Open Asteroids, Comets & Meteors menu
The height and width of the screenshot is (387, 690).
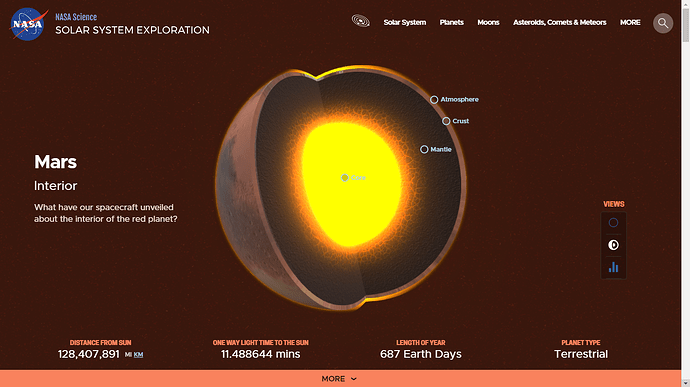click(559, 22)
